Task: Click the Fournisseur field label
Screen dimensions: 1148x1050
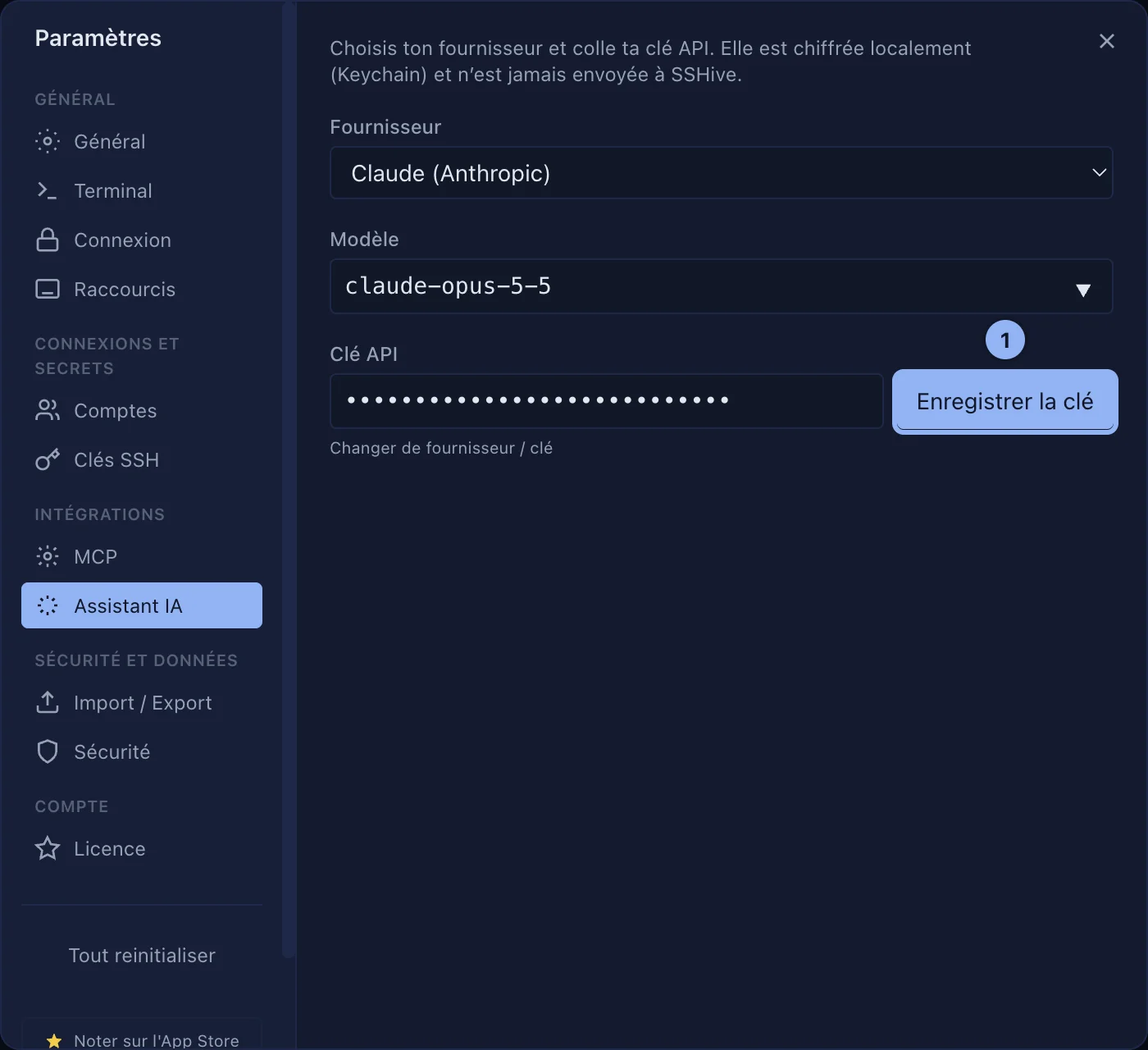Action: pyautogui.click(x=385, y=127)
